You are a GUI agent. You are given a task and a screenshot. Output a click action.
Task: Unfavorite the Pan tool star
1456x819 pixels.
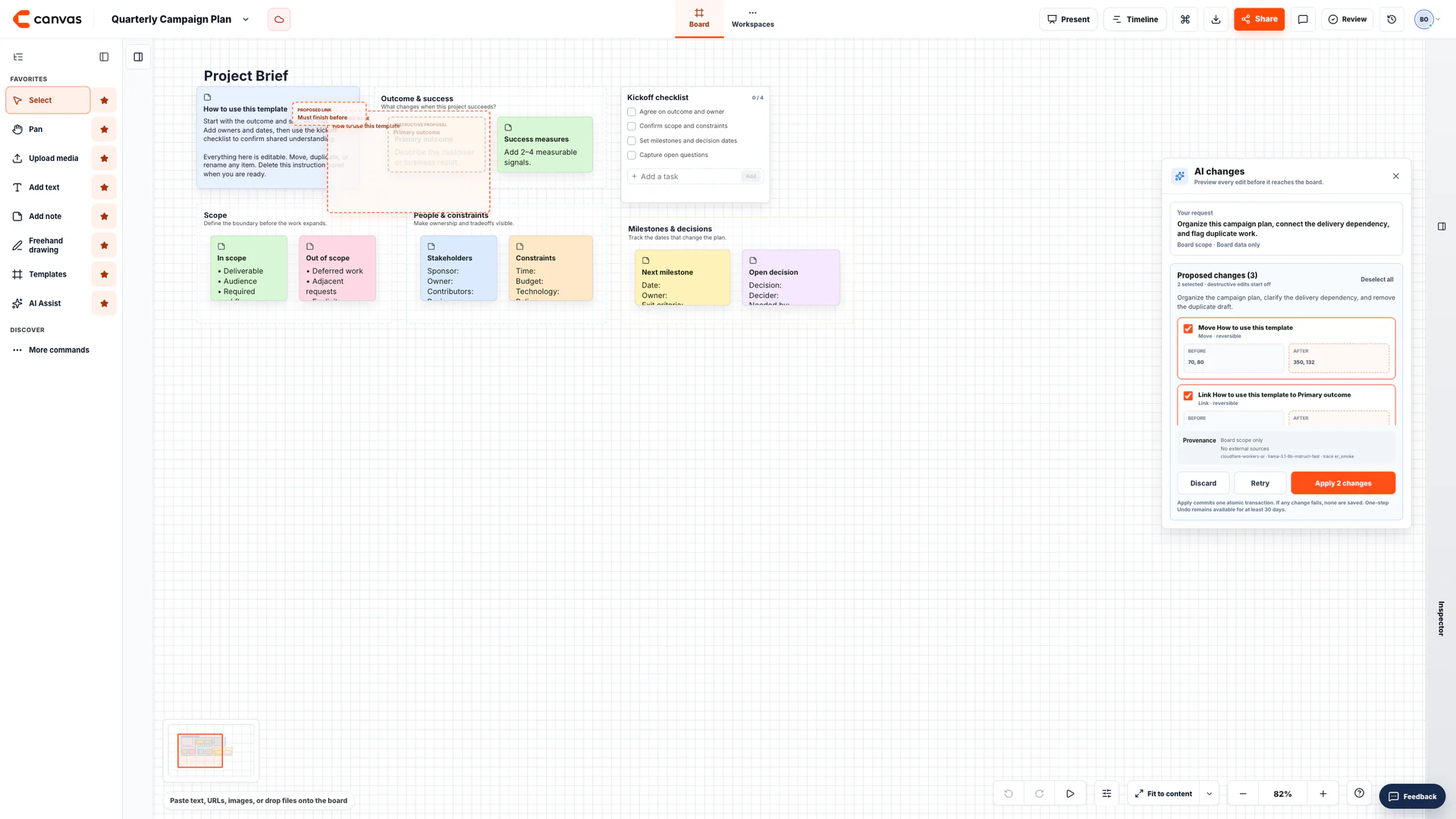105,130
